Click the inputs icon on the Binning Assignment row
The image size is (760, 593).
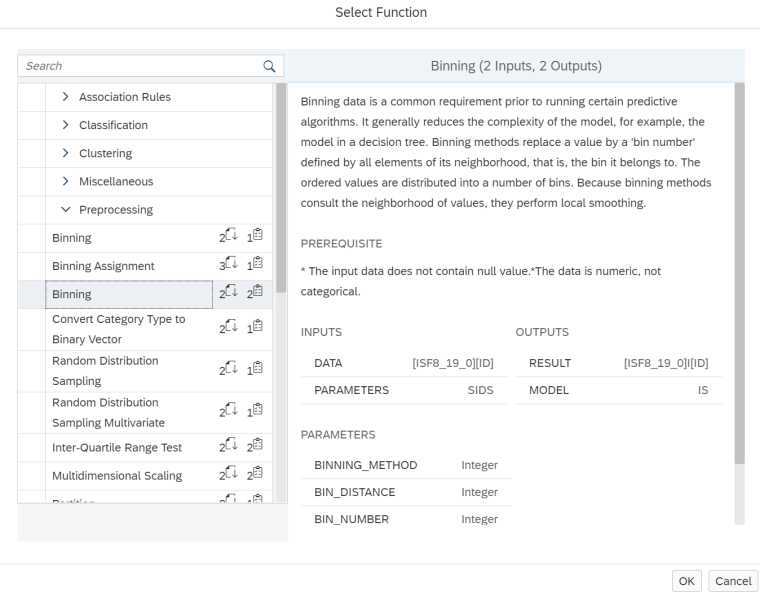click(x=229, y=266)
